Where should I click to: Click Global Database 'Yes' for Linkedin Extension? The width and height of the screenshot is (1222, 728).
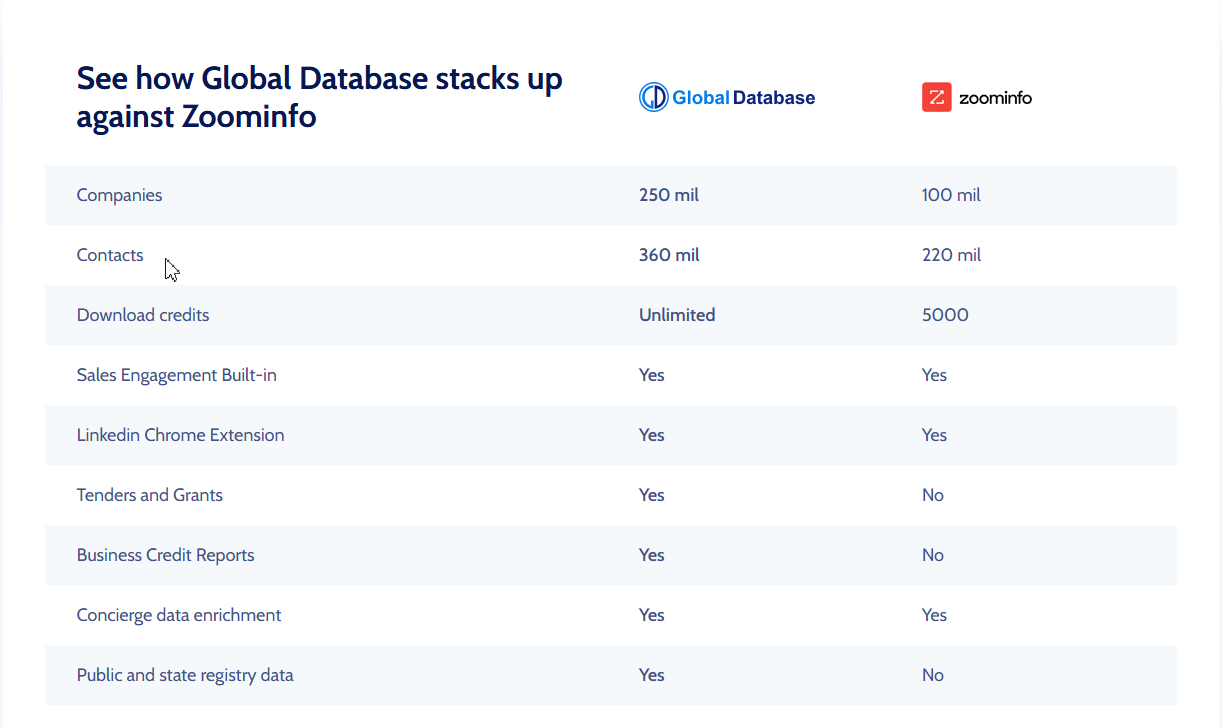pyautogui.click(x=652, y=435)
